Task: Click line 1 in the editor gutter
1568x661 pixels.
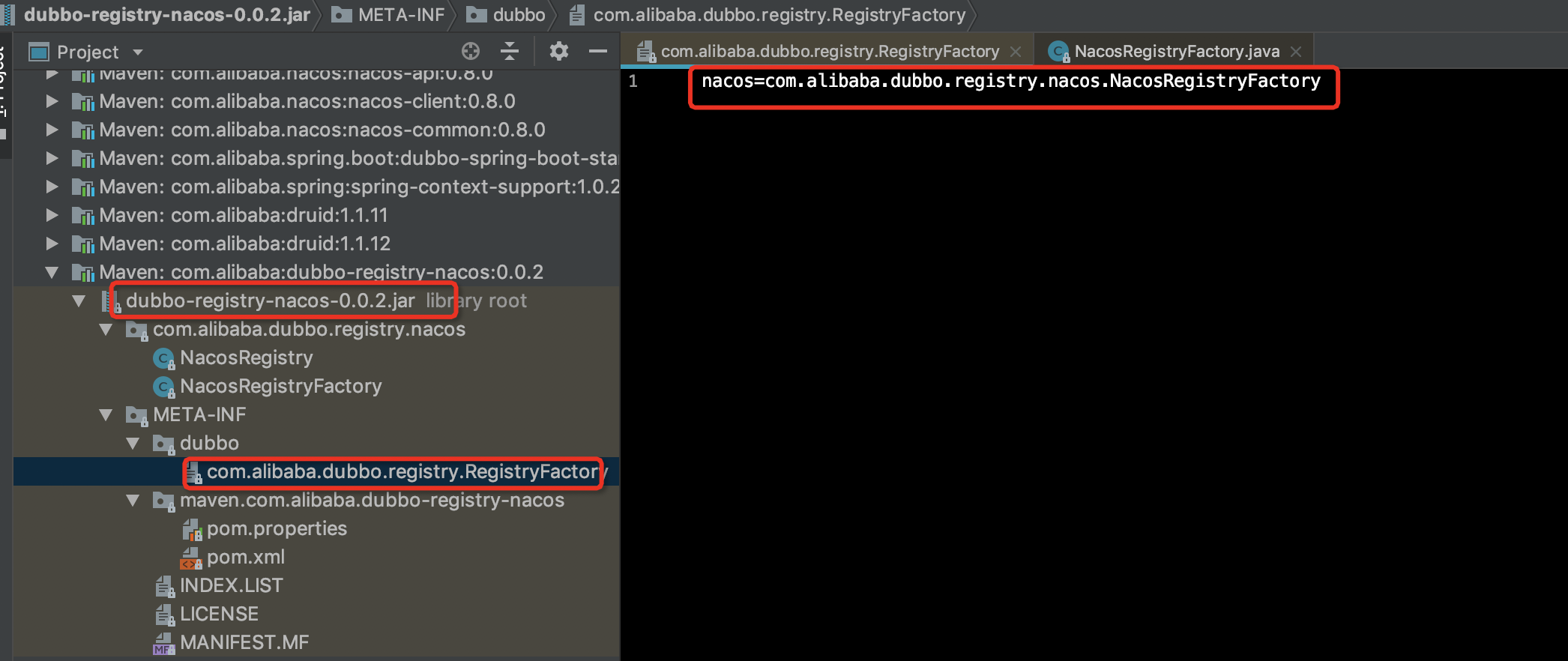Action: 633,82
